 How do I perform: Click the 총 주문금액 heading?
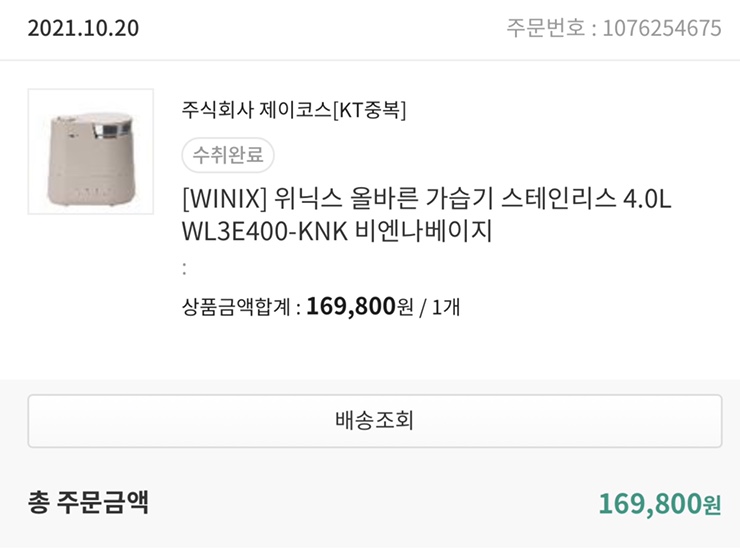(x=88, y=502)
